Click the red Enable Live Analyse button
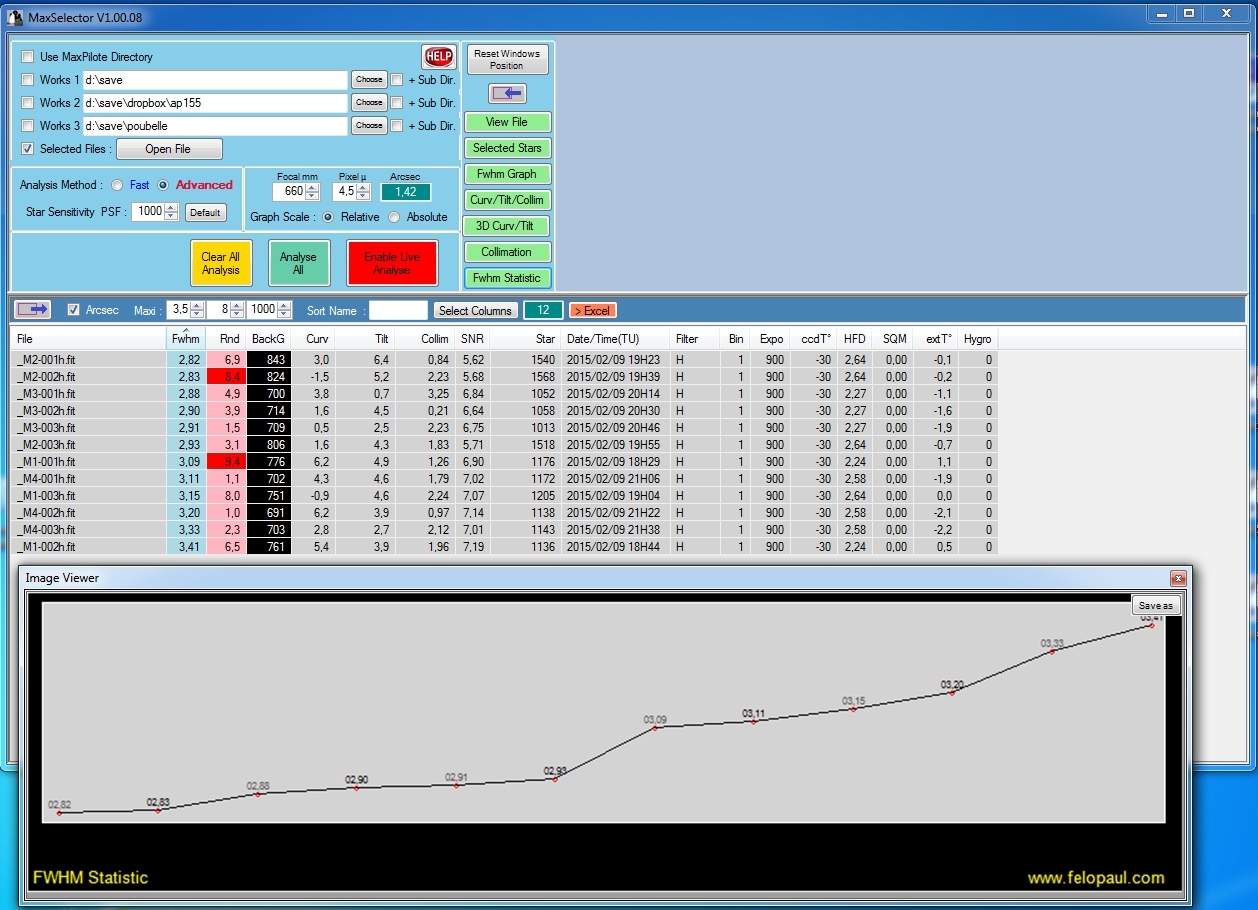Screen dimensions: 1258x910 click(392, 263)
